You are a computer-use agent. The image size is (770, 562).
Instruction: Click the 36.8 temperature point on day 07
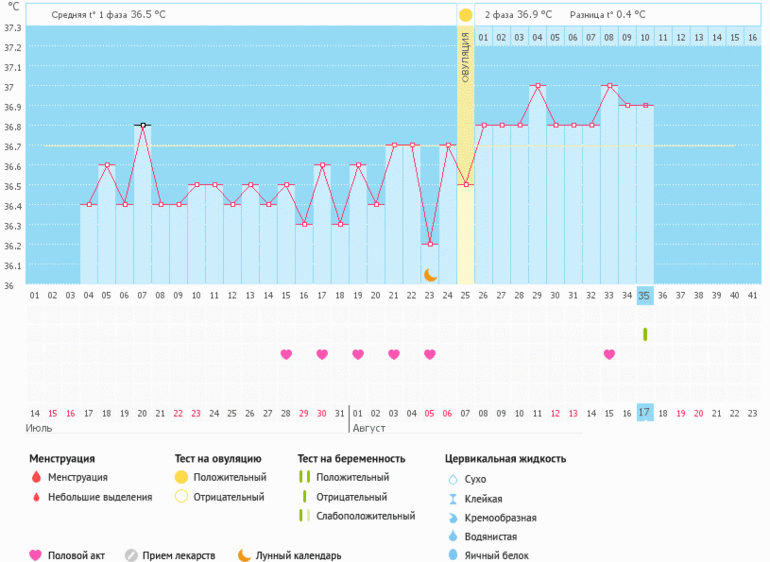[143, 126]
